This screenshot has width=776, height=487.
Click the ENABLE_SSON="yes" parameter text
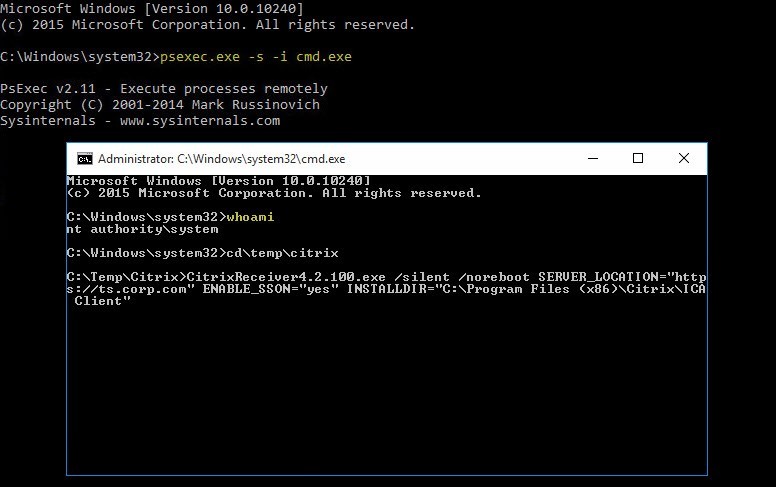tap(271, 289)
